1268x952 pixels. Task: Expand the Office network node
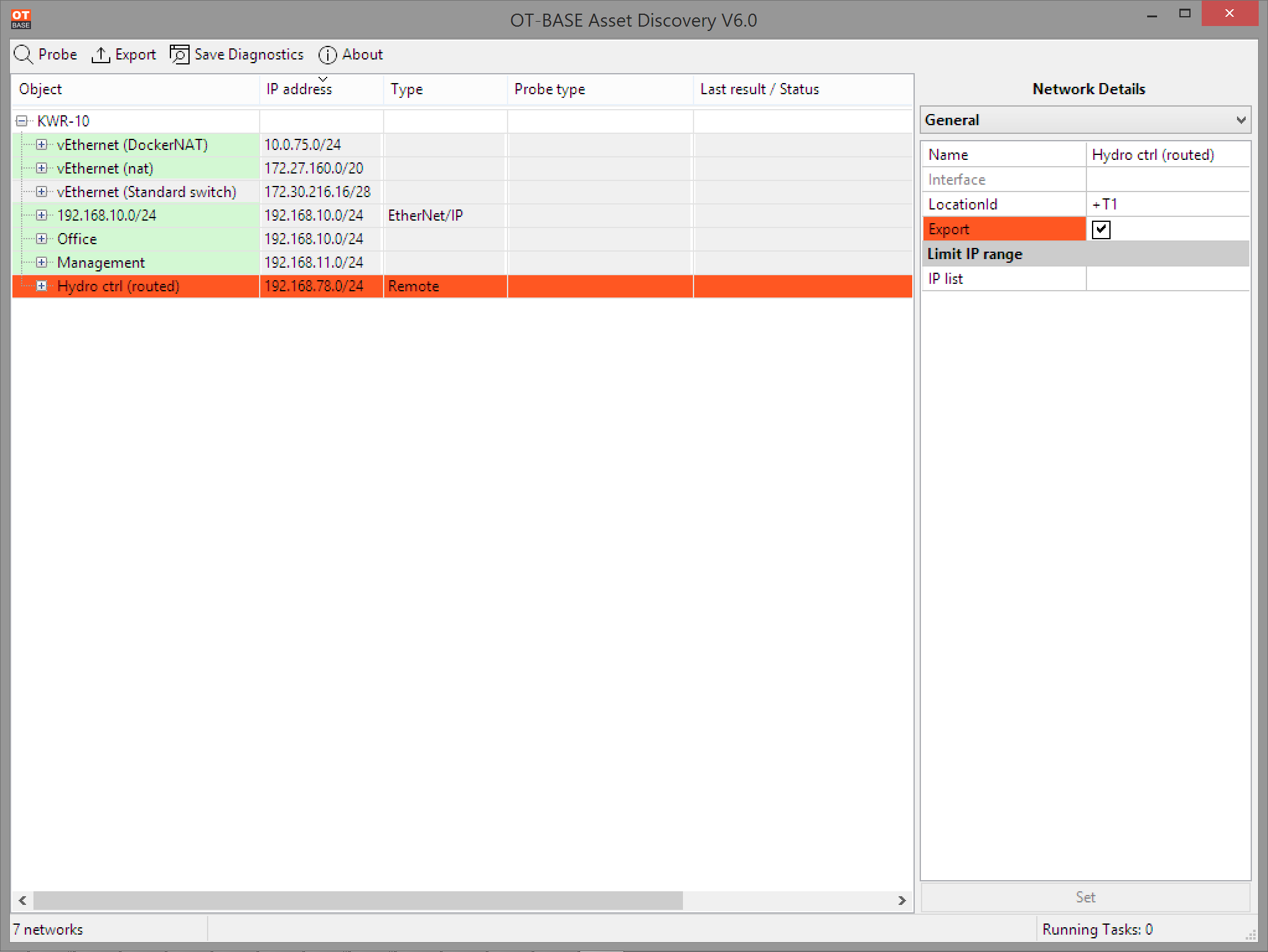pos(42,239)
